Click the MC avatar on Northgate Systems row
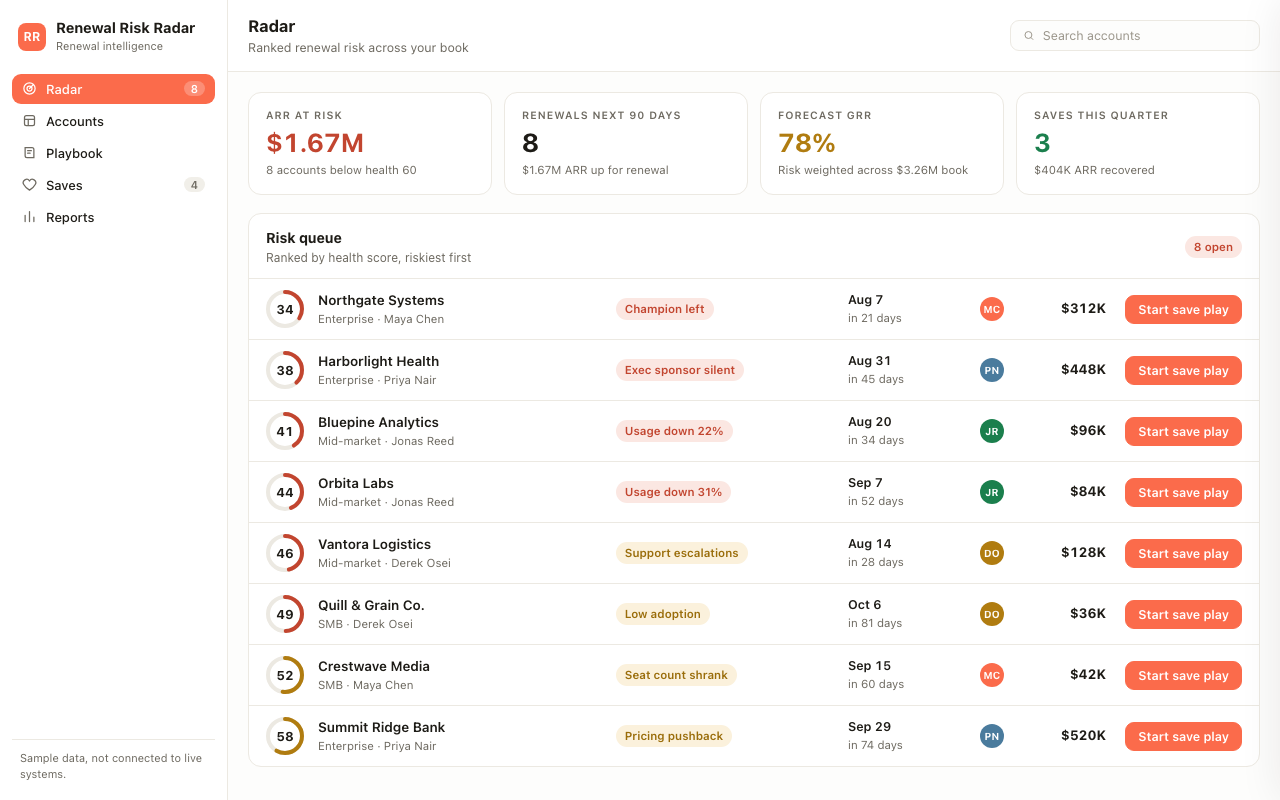Image resolution: width=1280 pixels, height=800 pixels. pyautogui.click(x=992, y=309)
